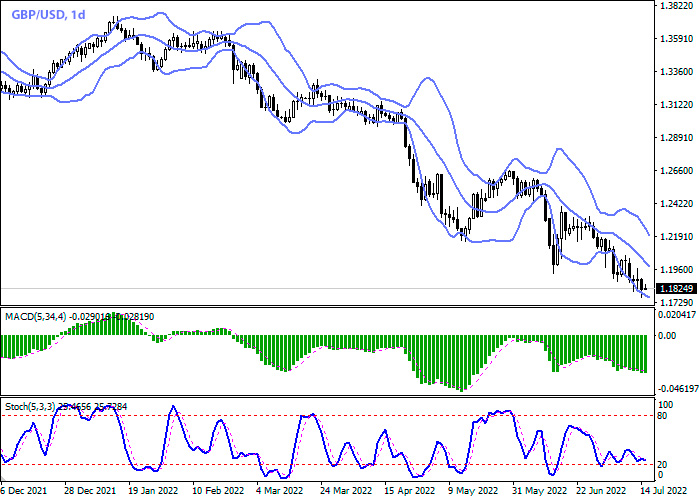Click the GBP/USD, 1d chart title

[x=48, y=15]
